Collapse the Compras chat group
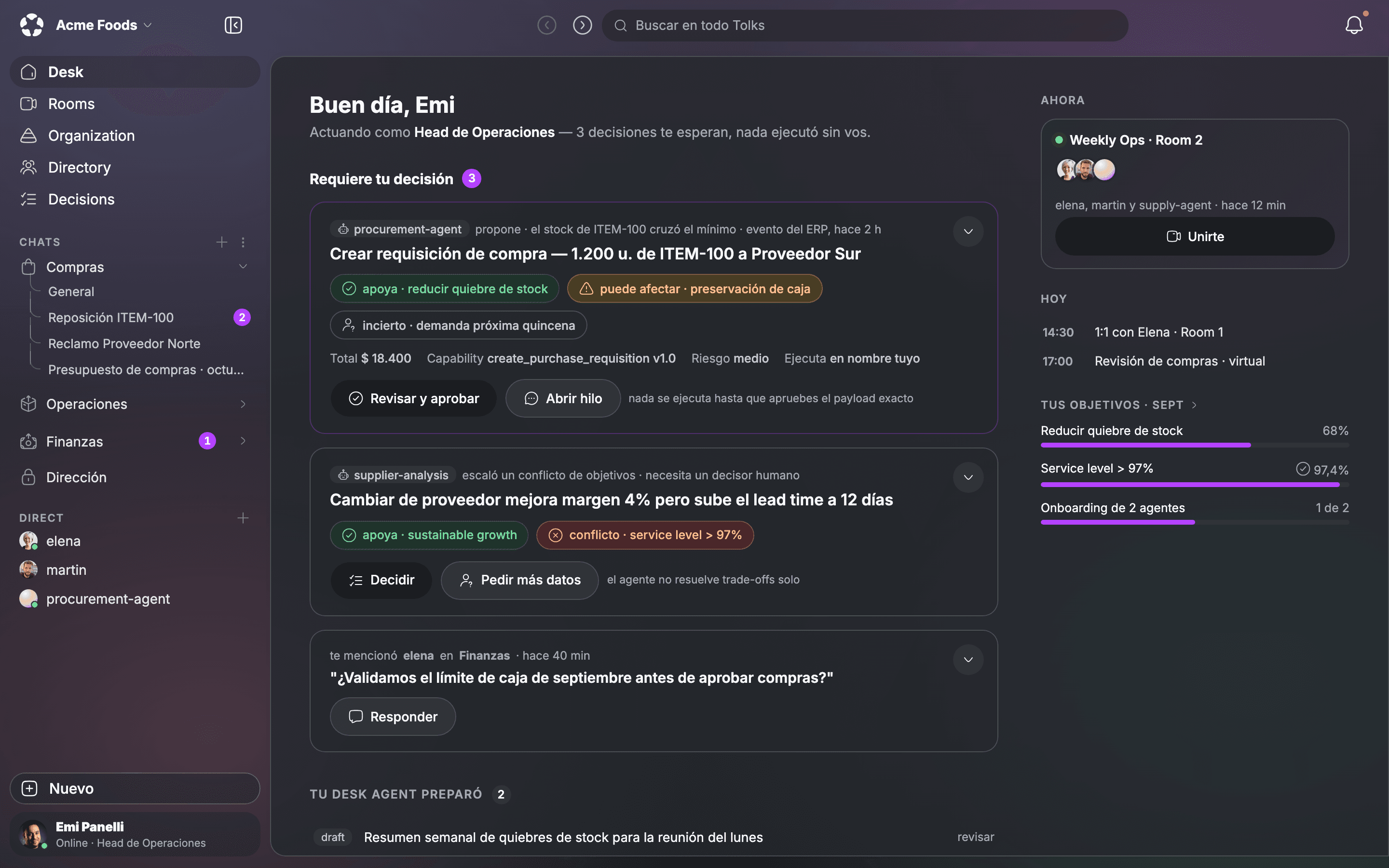Viewport: 1389px width, 868px height. [243, 266]
